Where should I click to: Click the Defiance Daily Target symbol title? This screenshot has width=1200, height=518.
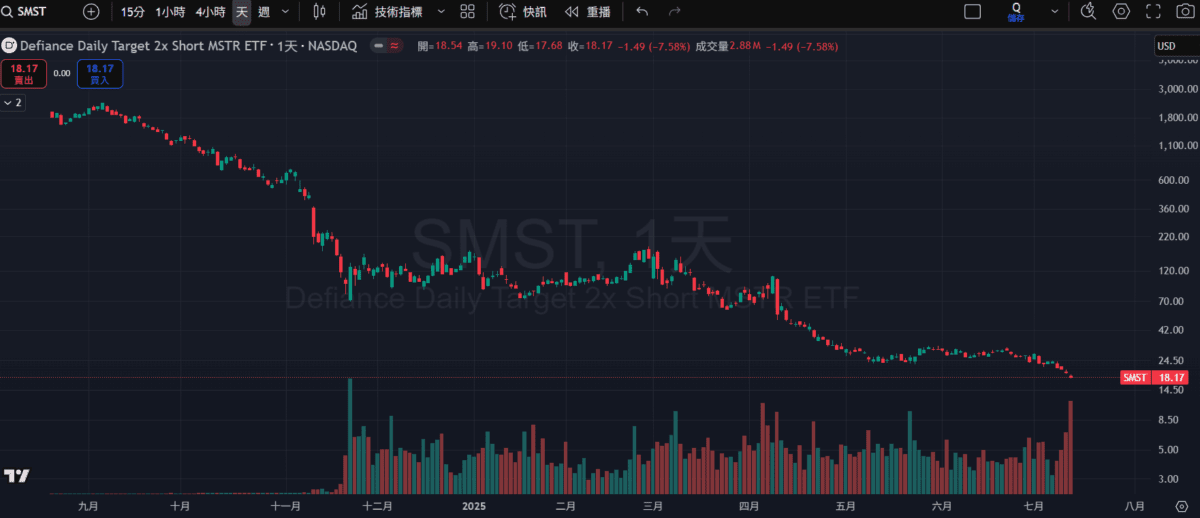click(x=188, y=46)
